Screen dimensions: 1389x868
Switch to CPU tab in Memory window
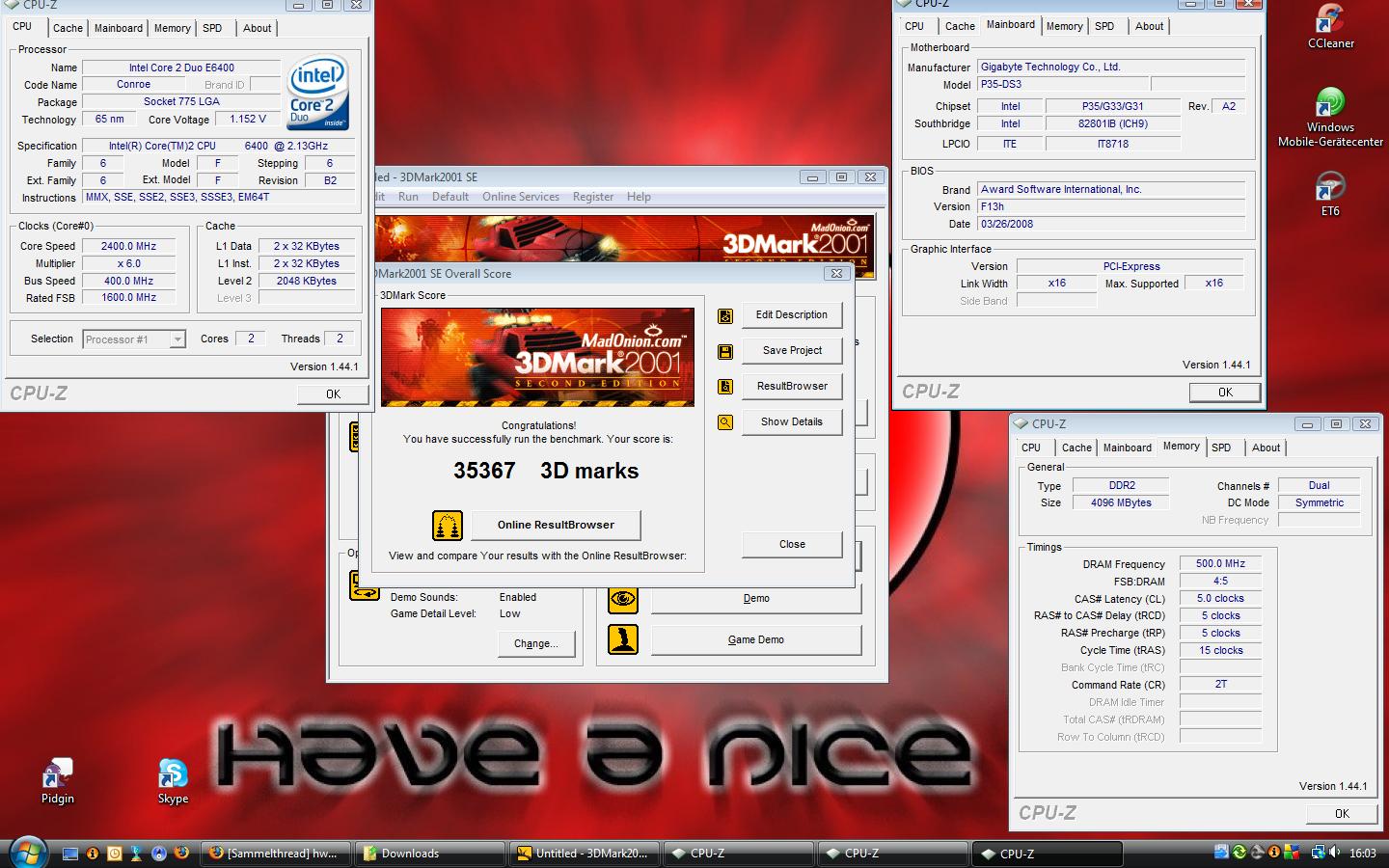coord(1031,448)
